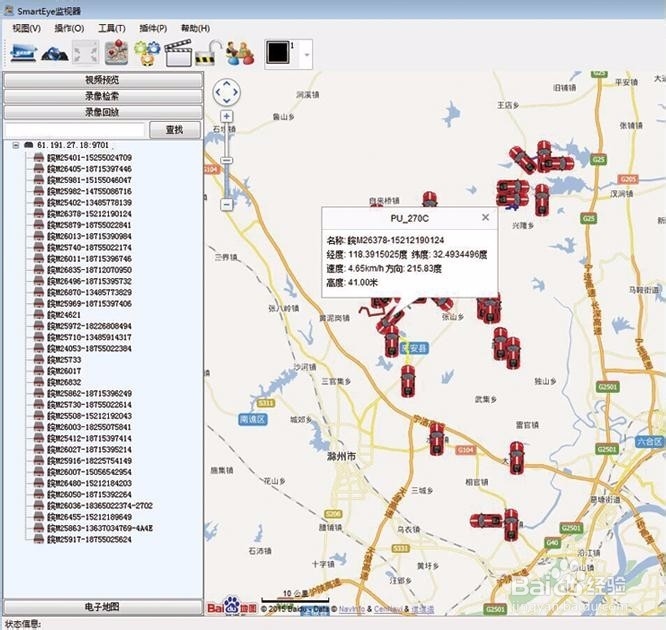Open the 帮助(H) menu

click(x=195, y=28)
